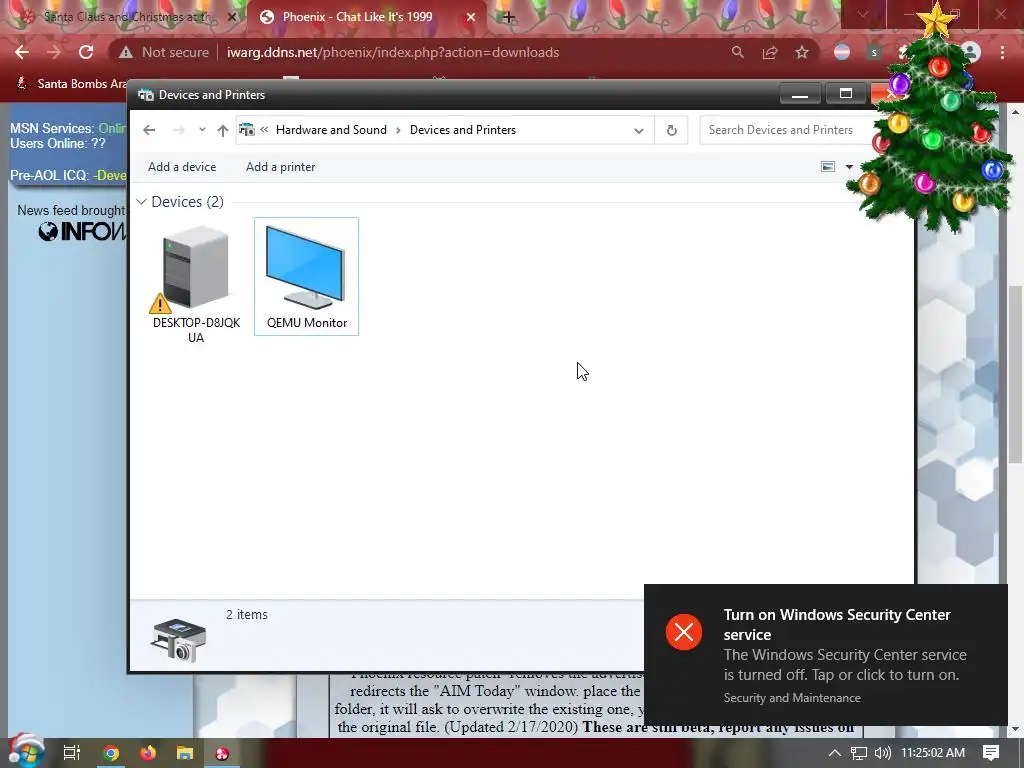Open Task View on the taskbar

[x=72, y=753]
